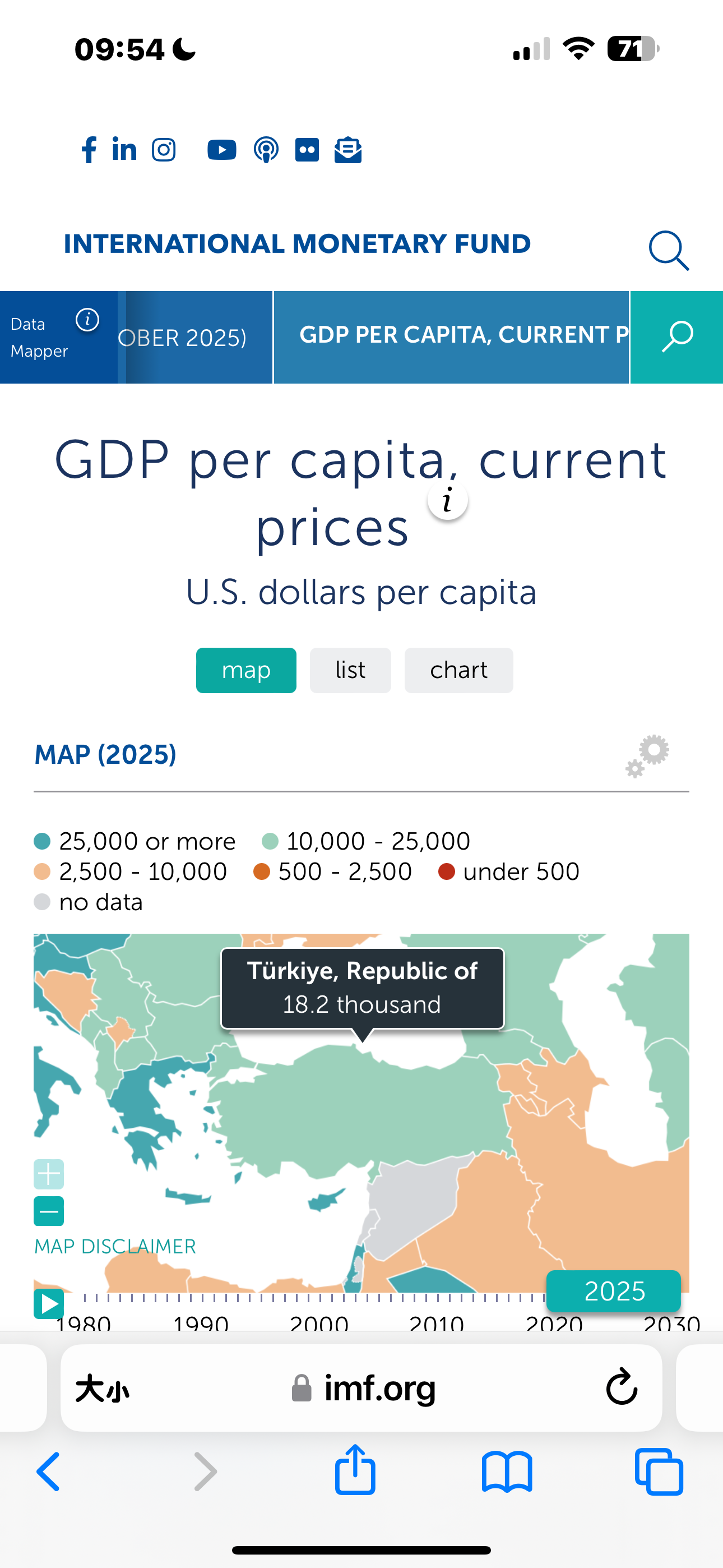Click the INTERNATIONAL MONETARY FUND home link
Screen dimensions: 723x1568
click(296, 243)
